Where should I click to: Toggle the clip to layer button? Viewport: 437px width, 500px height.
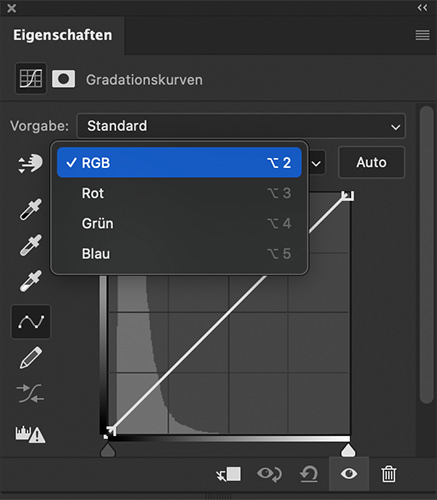pyautogui.click(x=229, y=474)
